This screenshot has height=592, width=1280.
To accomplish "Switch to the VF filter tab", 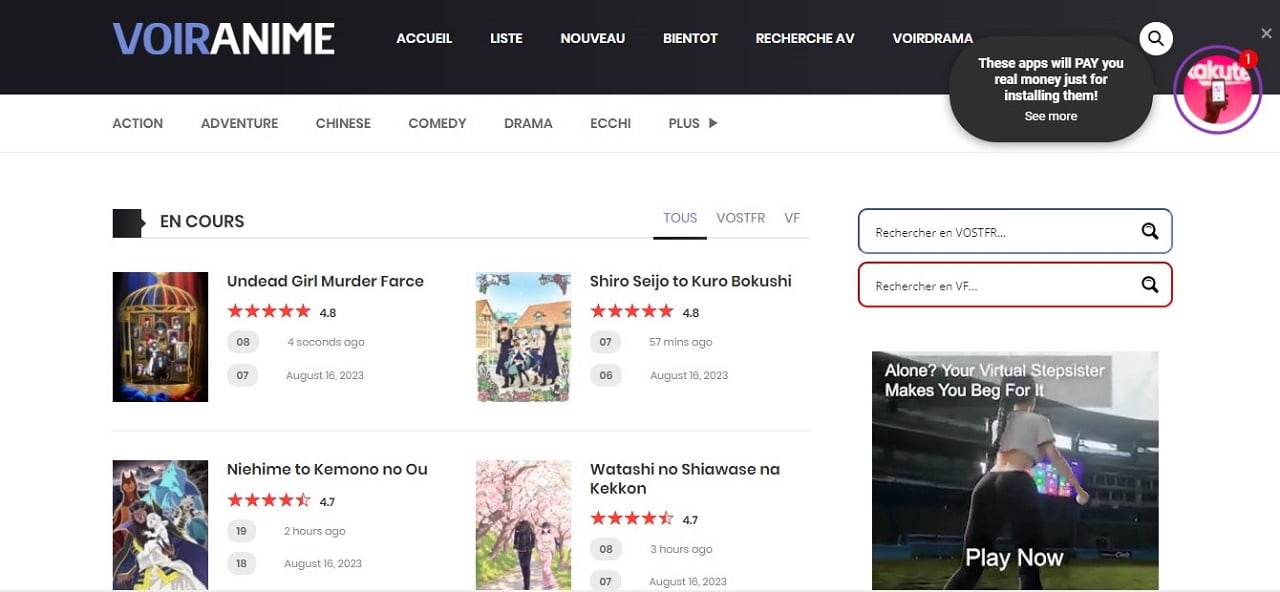I will (792, 218).
